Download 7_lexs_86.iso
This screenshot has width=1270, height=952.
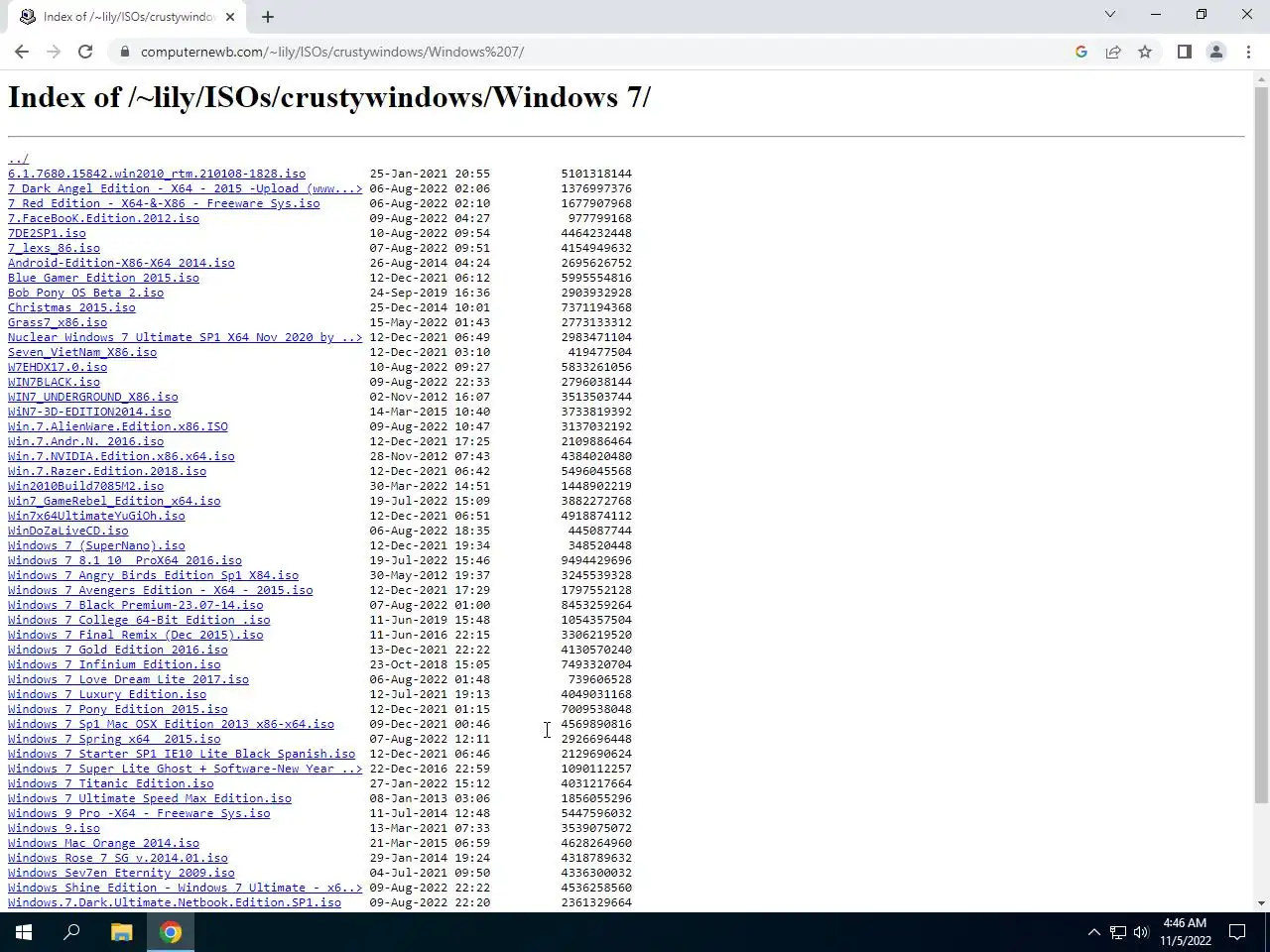[54, 248]
